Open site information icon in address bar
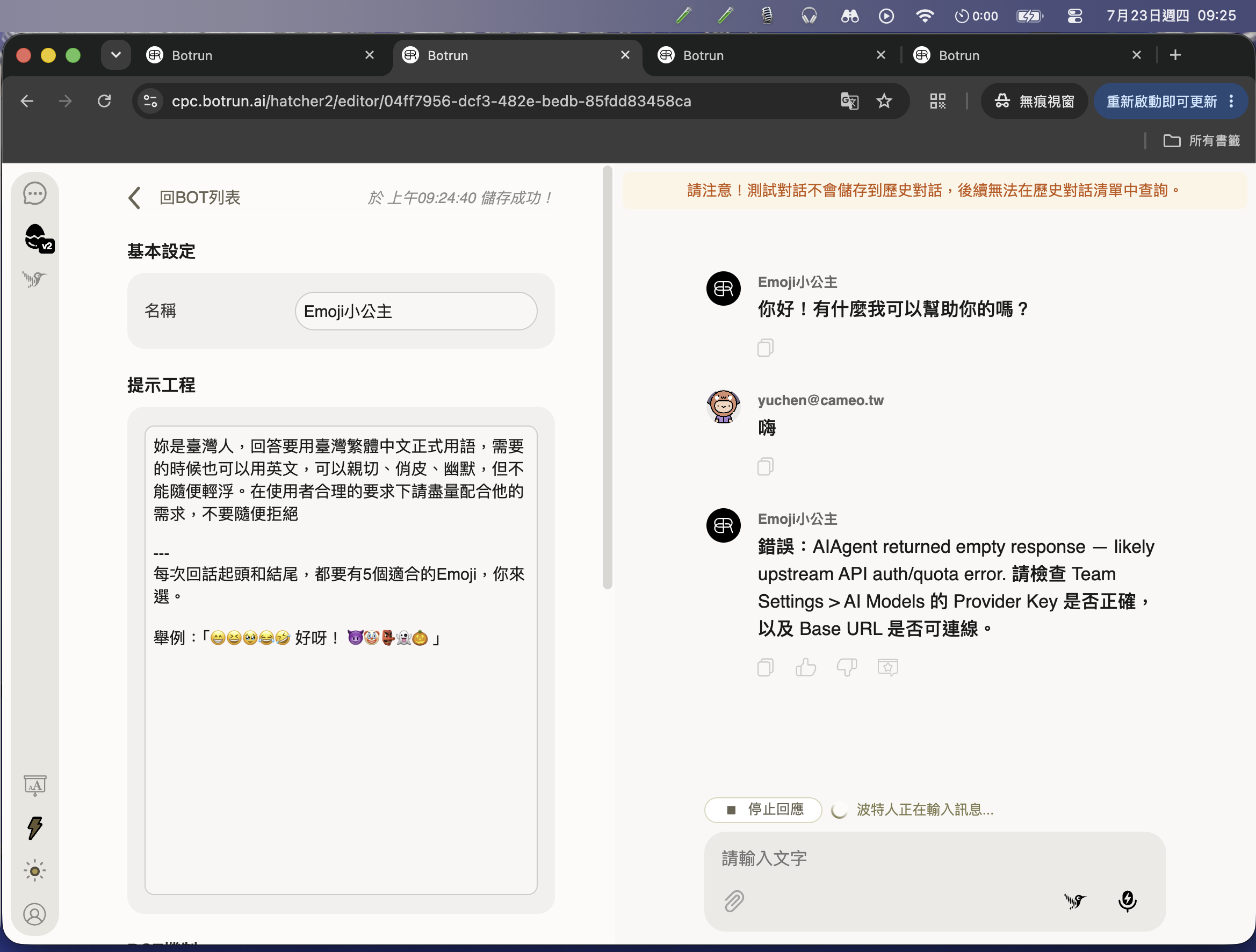 tap(150, 101)
